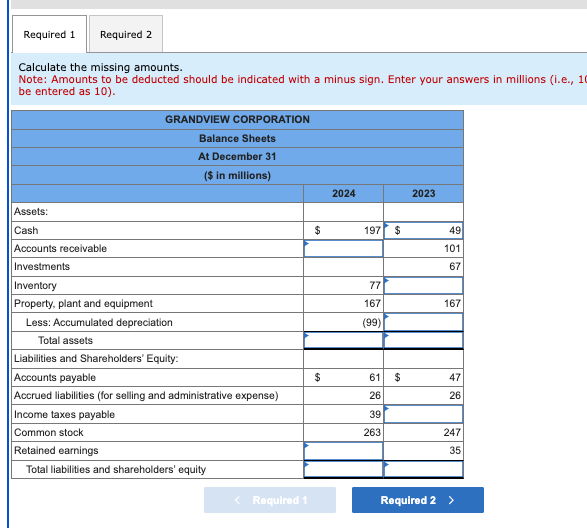The width and height of the screenshot is (587, 528).
Task: Click the 2023 Total assets input field
Action: pos(423,340)
